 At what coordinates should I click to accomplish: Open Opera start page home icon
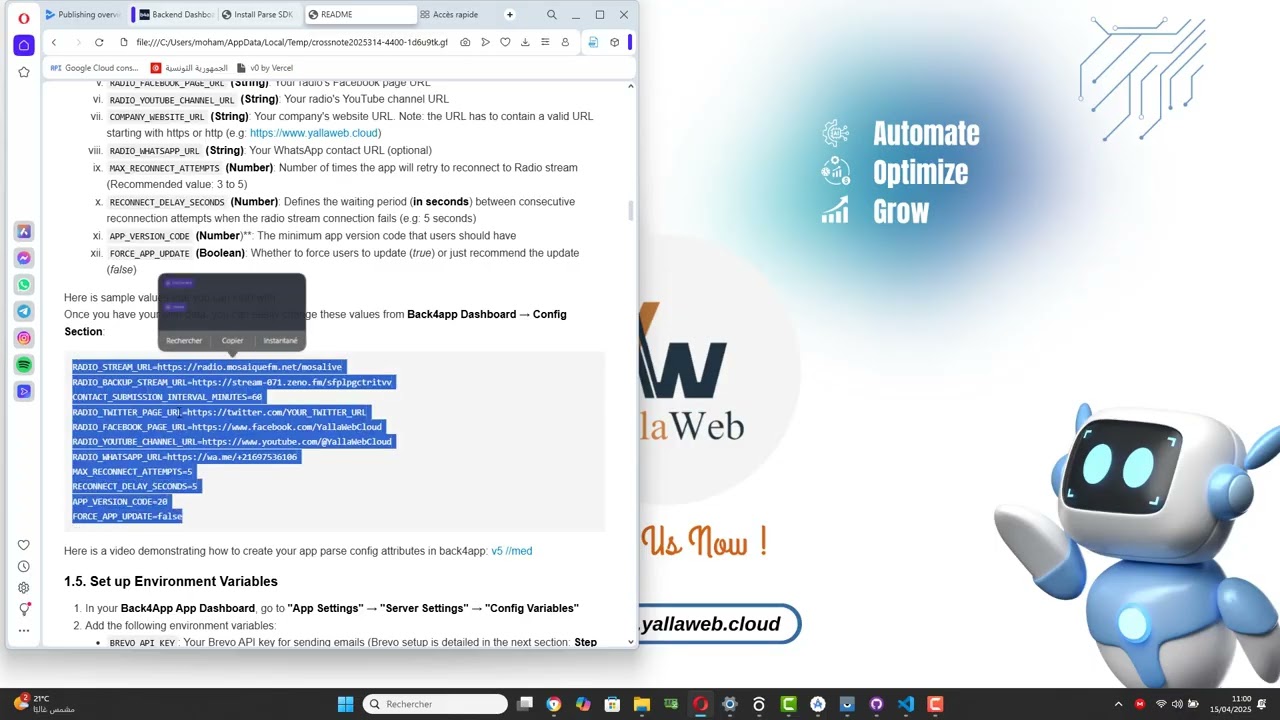(x=24, y=45)
